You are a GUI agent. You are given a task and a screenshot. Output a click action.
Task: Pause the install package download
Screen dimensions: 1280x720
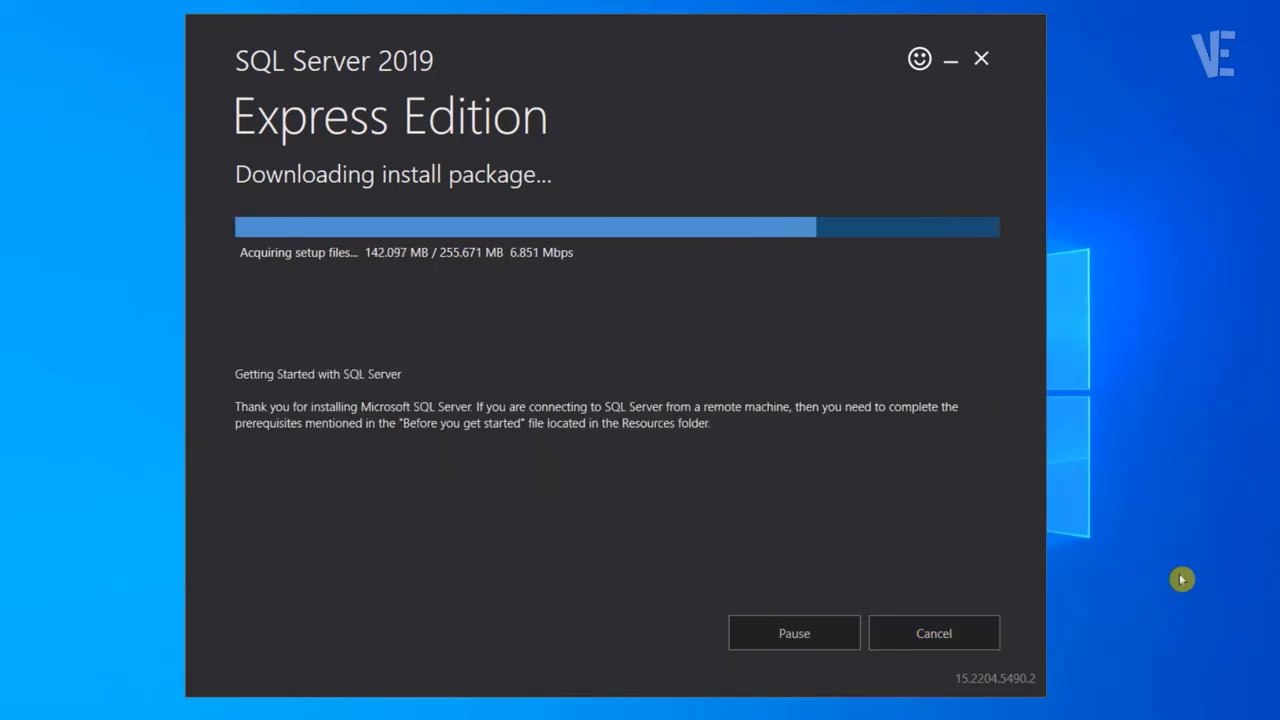point(794,633)
